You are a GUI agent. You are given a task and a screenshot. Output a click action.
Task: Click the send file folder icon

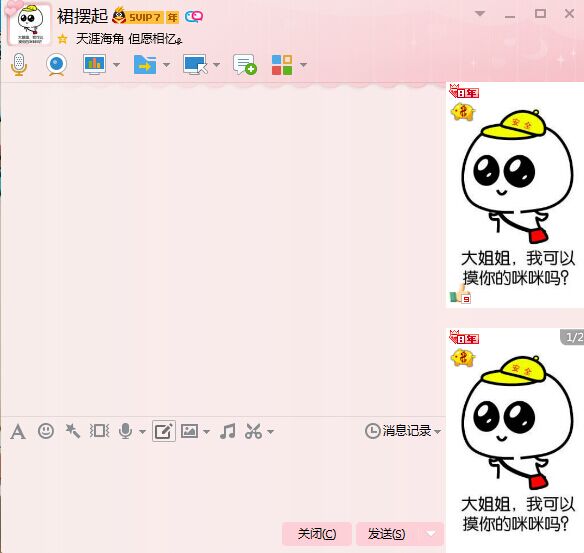(145, 64)
